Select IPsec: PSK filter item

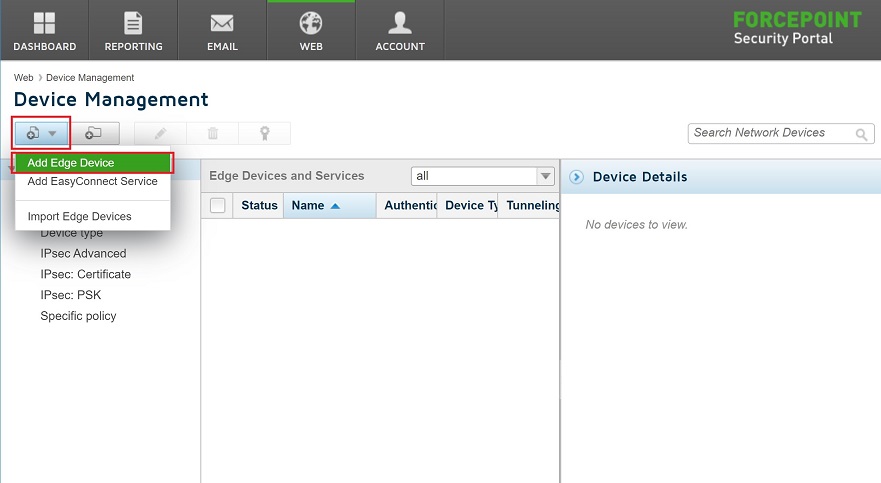click(x=70, y=295)
